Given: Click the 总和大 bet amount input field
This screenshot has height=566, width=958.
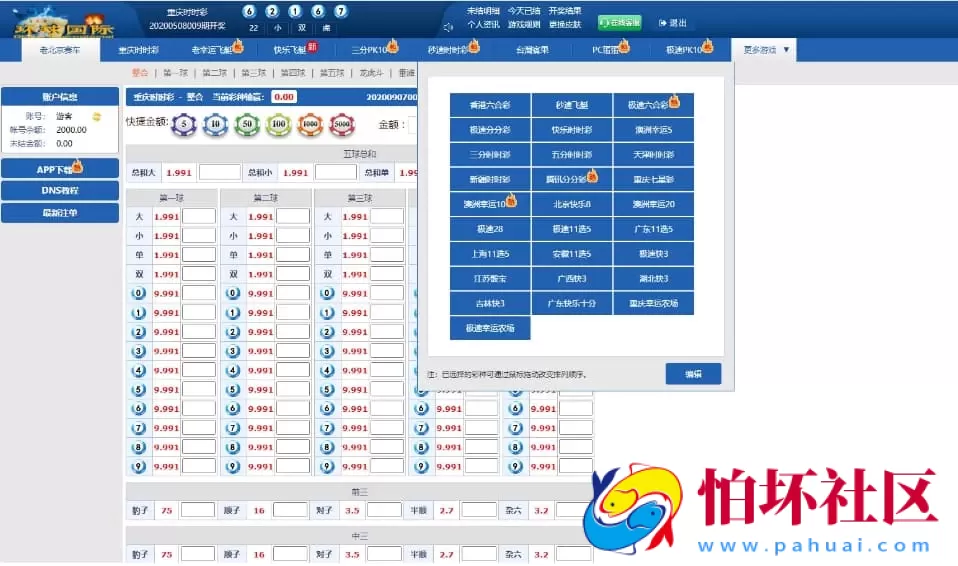Looking at the screenshot, I should [x=219, y=172].
